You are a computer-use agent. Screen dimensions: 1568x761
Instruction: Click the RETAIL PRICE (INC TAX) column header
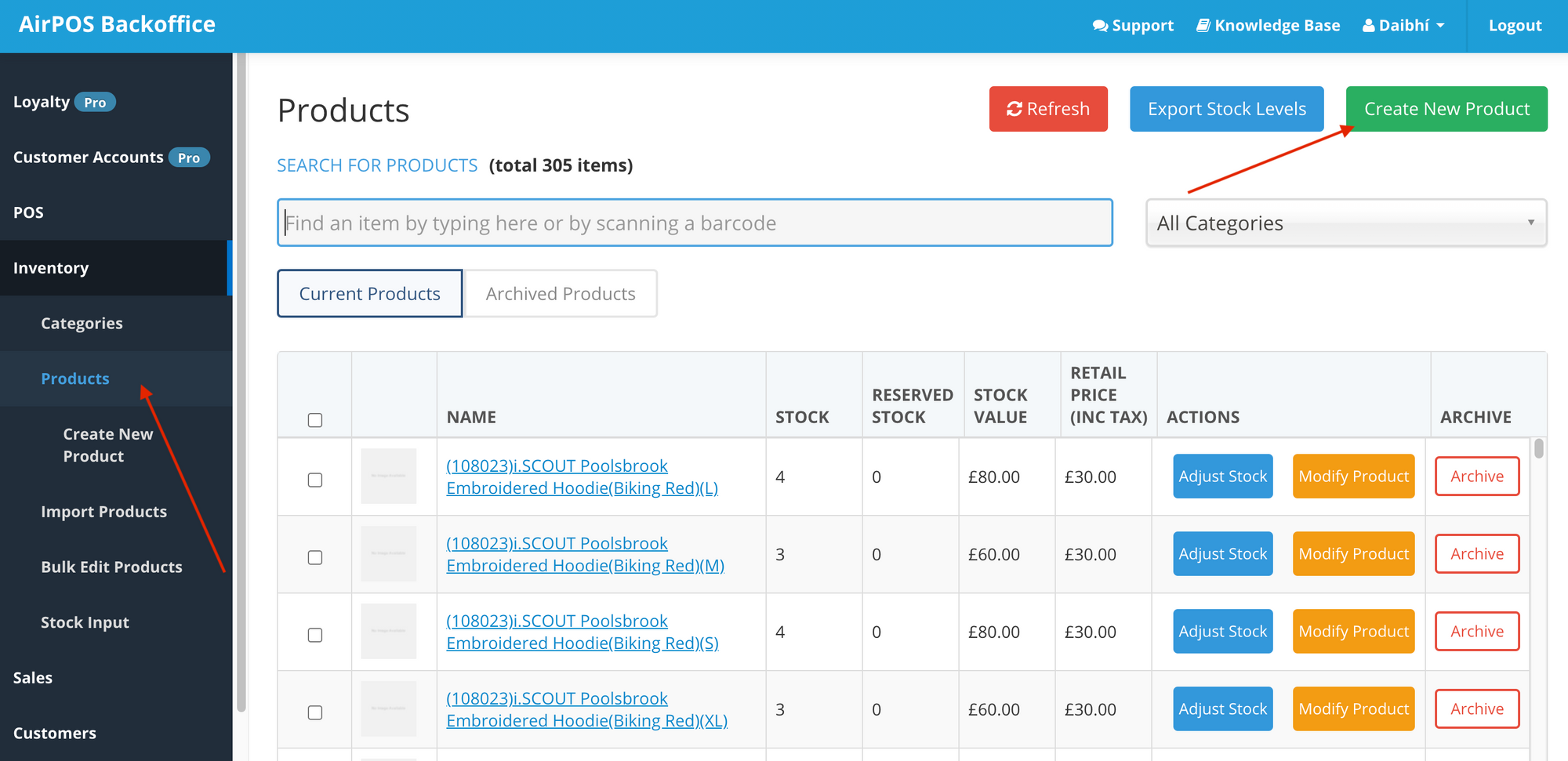(x=1109, y=395)
